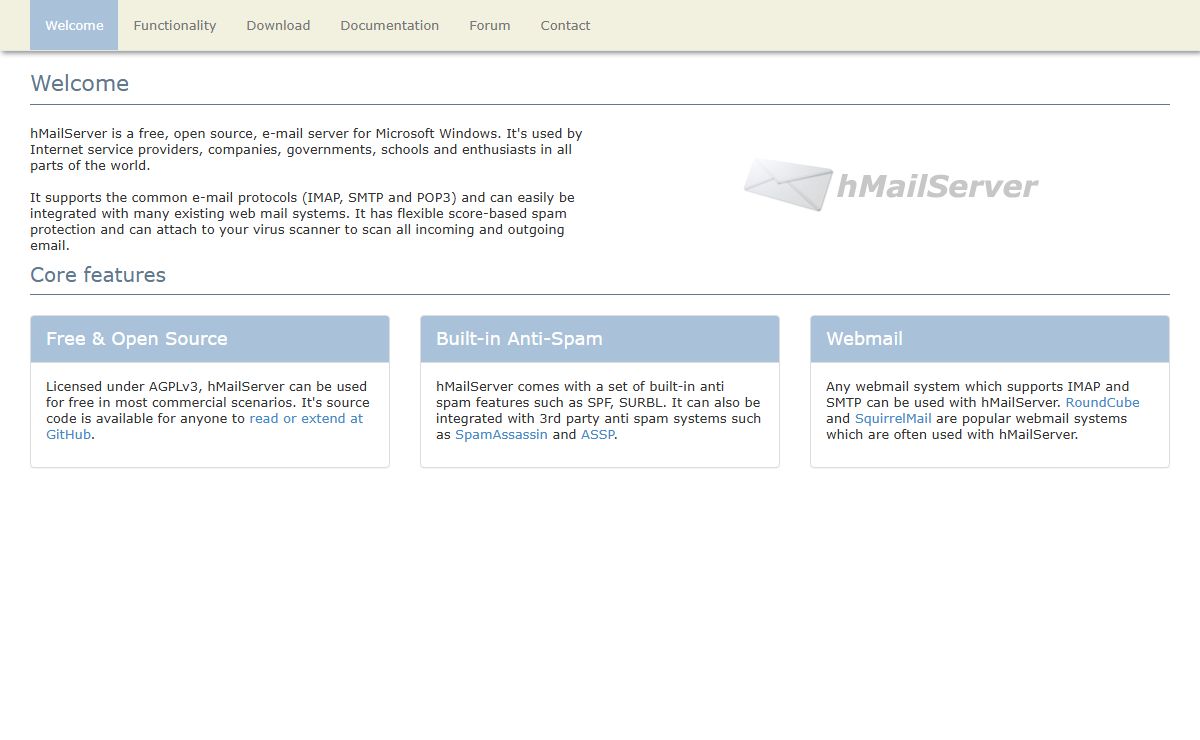
Task: Click the hMailServer envelope logo
Action: (890, 185)
